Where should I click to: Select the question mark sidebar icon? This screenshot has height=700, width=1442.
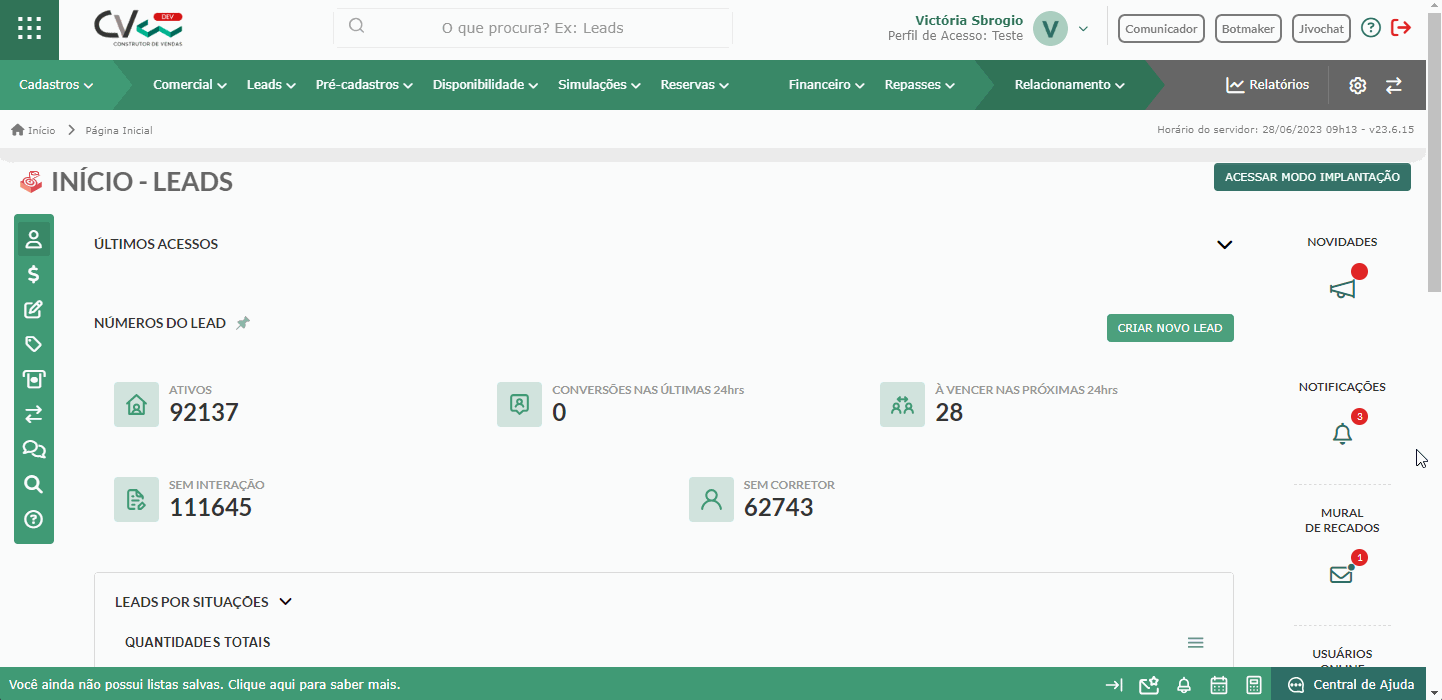pyautogui.click(x=33, y=519)
